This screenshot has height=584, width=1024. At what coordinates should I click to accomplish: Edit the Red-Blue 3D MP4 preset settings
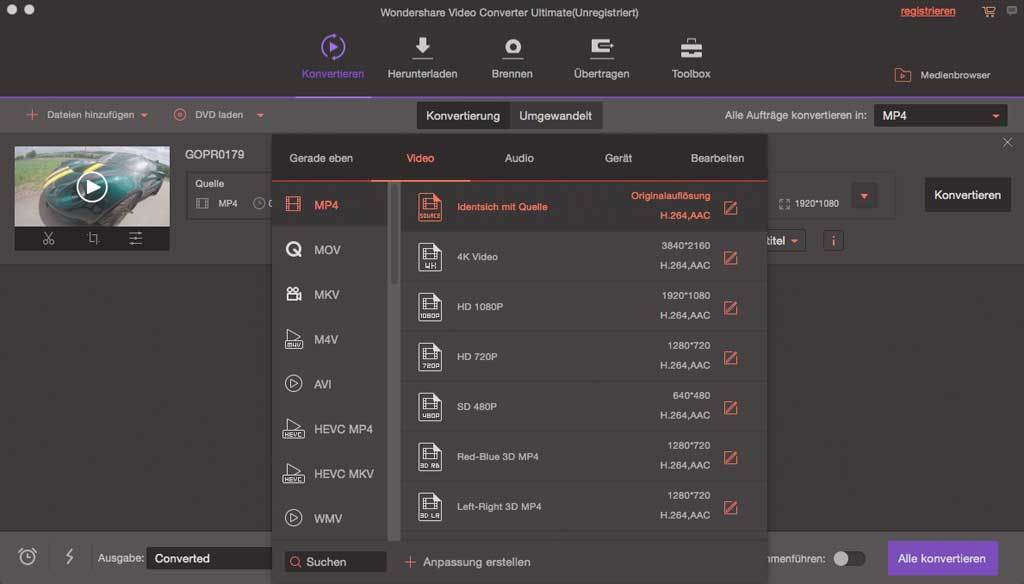[731, 458]
